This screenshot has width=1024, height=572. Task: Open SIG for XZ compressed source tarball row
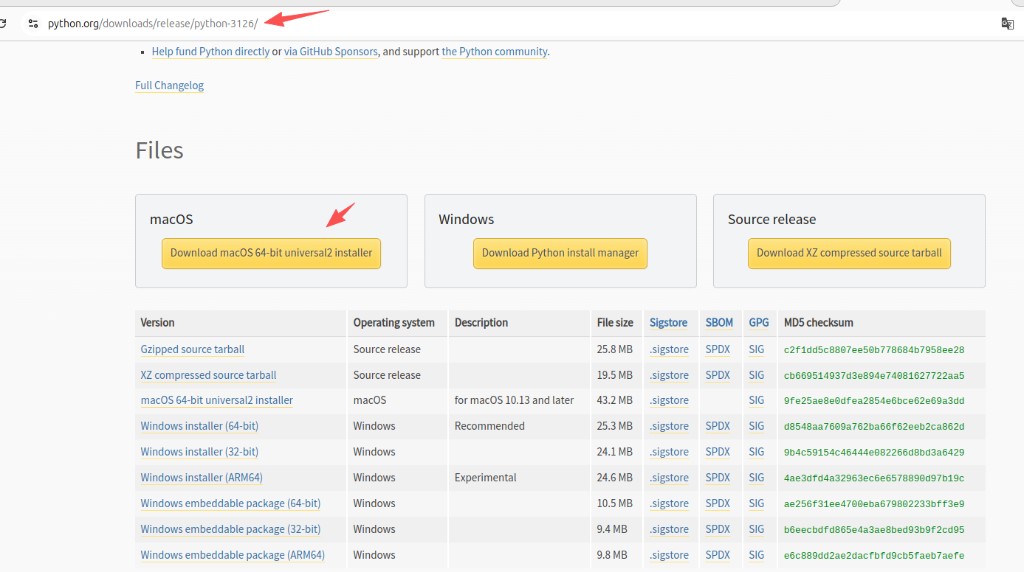(x=756, y=375)
